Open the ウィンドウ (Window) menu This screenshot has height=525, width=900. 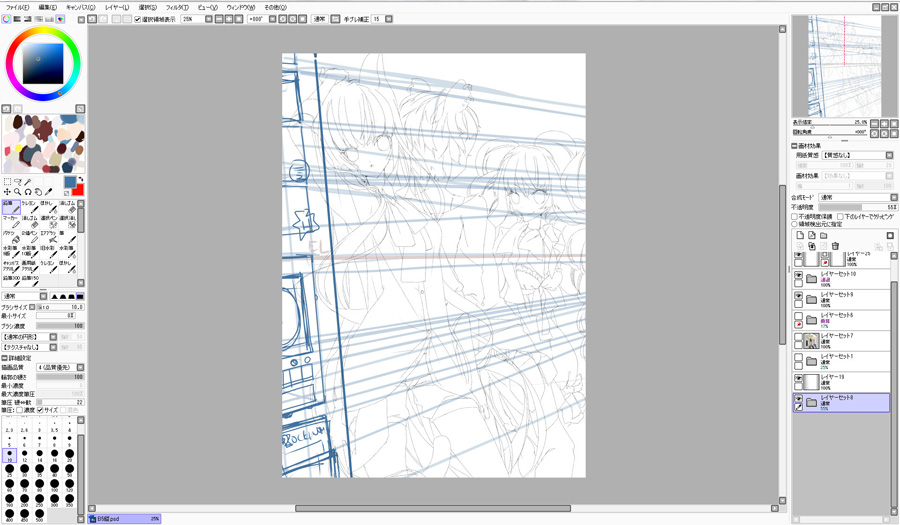[x=240, y=7]
